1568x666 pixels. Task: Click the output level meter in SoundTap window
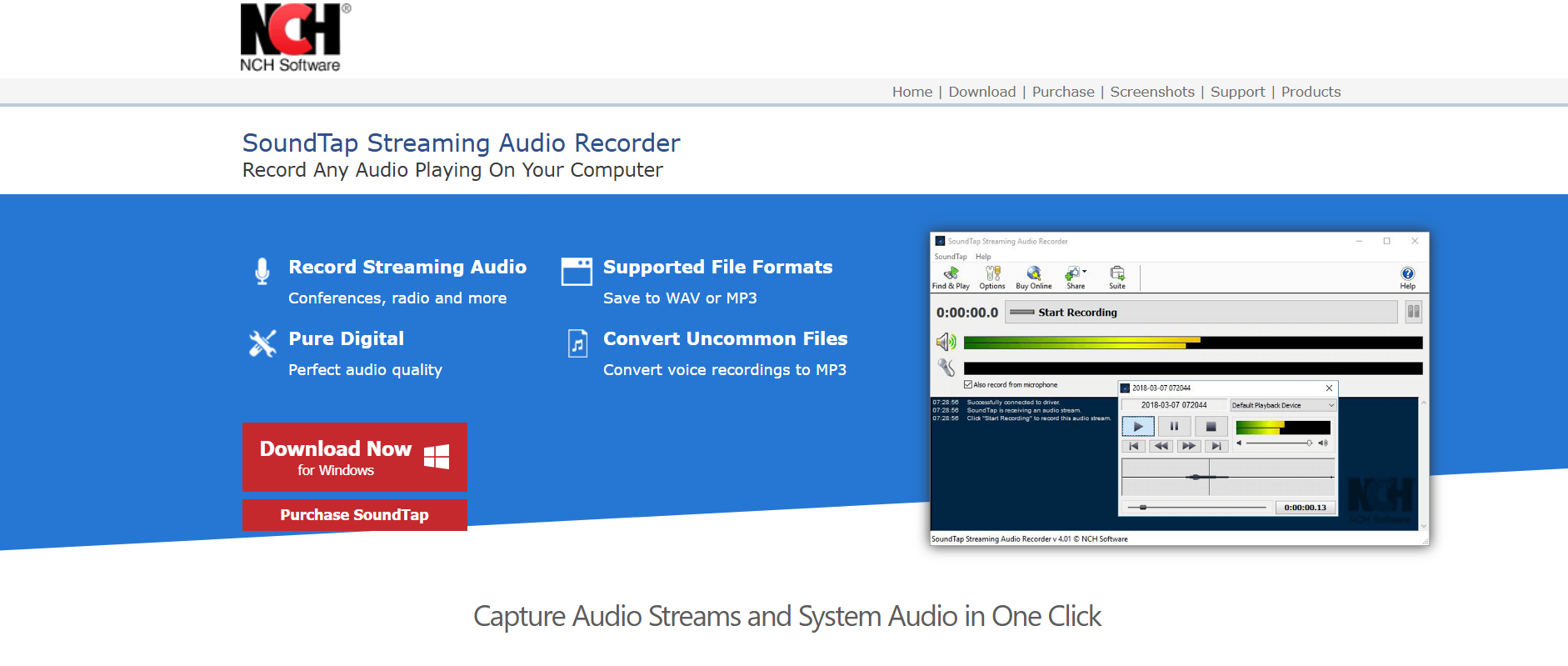point(1193,343)
